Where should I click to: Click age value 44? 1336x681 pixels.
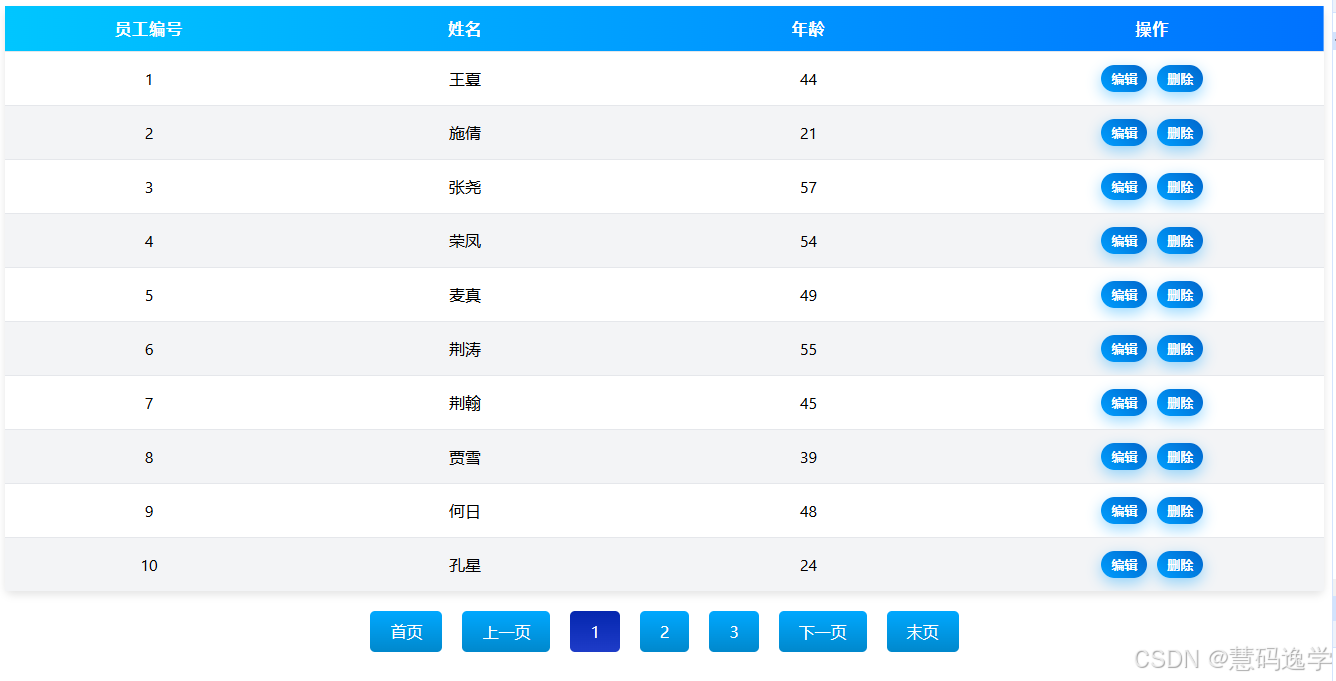[x=808, y=79]
